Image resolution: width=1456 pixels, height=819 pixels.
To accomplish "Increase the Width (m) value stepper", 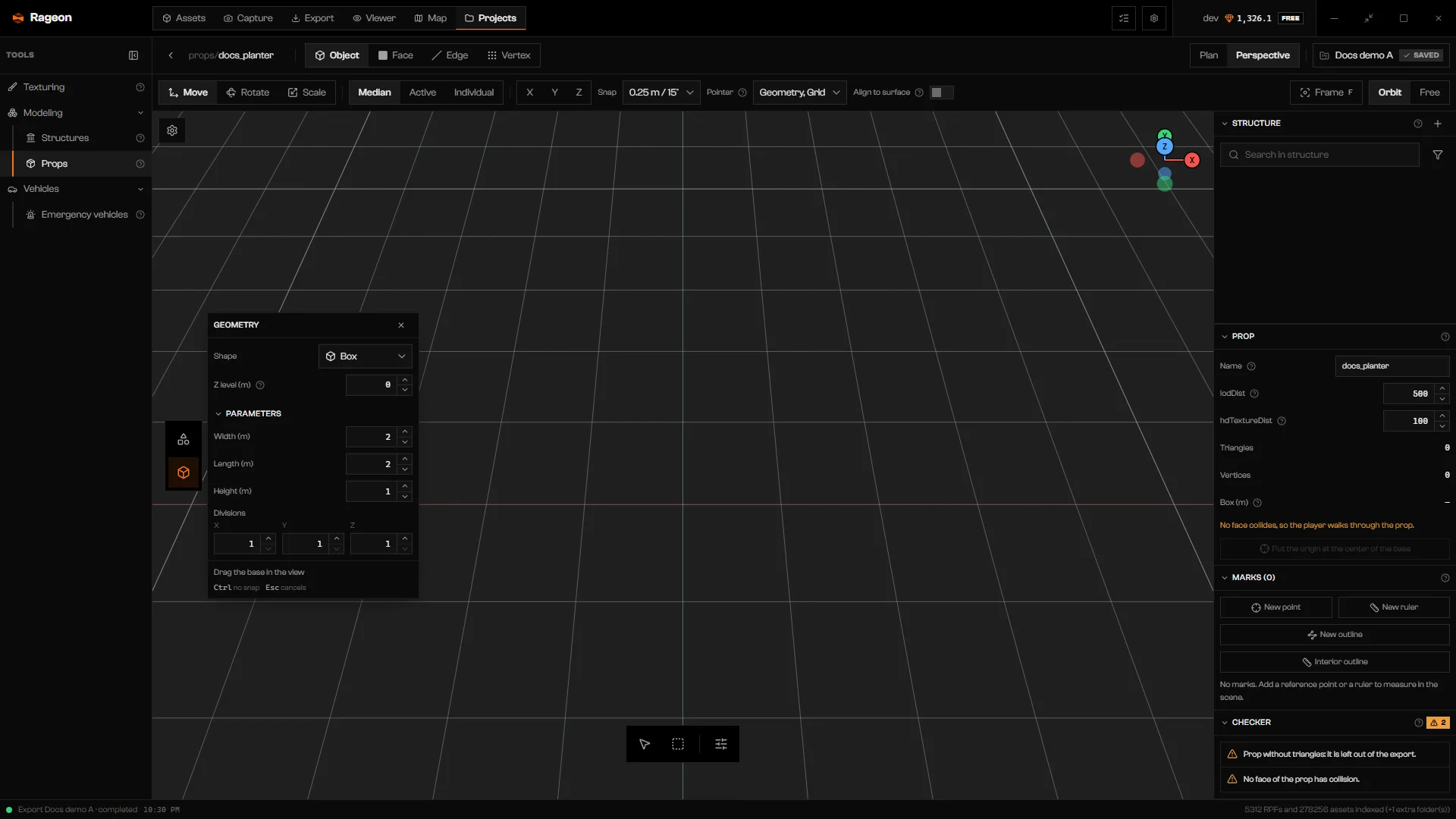I will pos(405,431).
